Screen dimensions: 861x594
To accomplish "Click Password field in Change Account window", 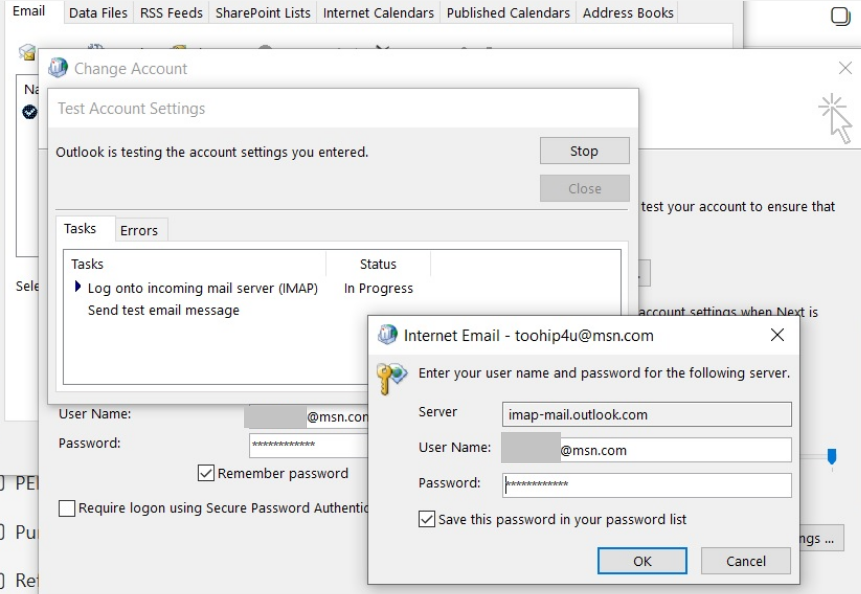I will [x=308, y=445].
